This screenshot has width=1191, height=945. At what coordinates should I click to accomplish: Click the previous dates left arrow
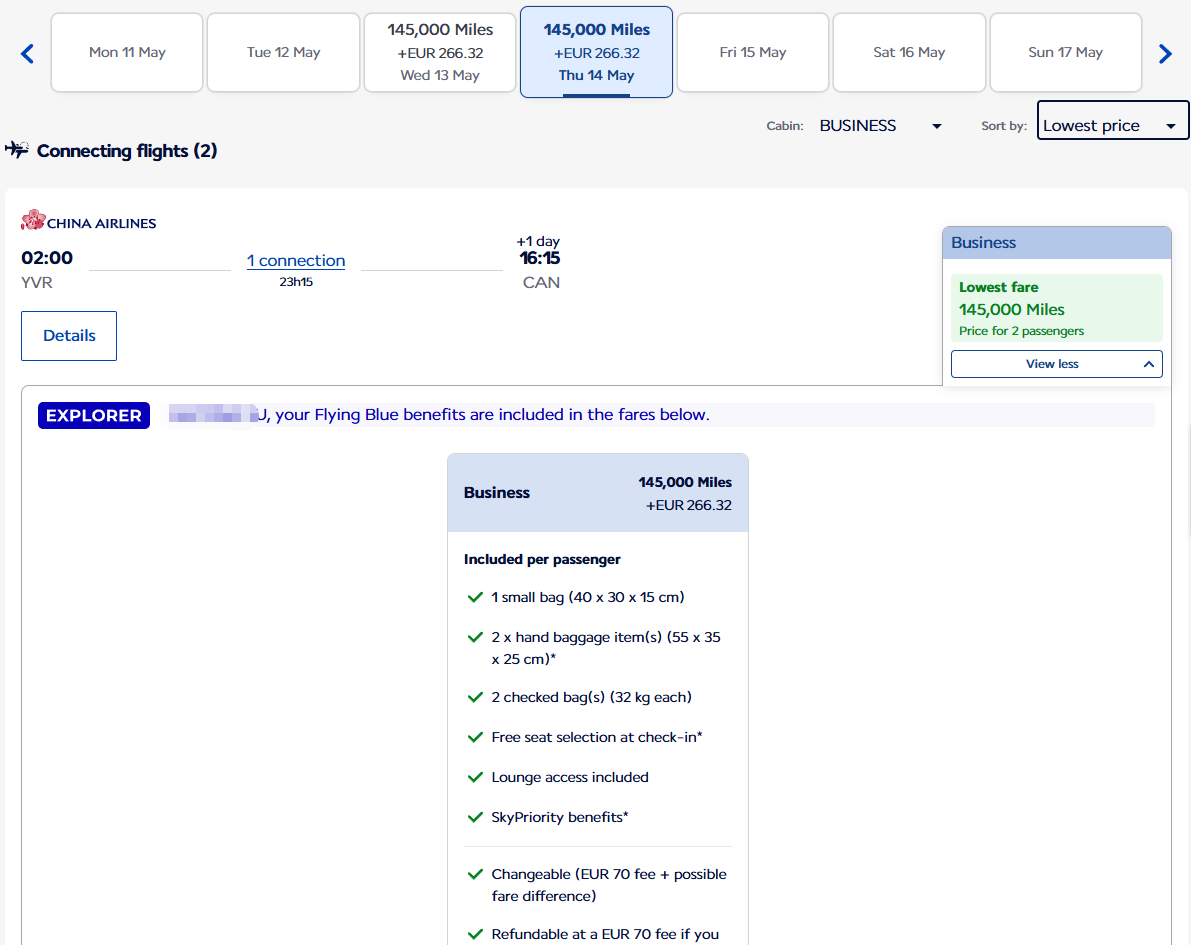(x=28, y=54)
